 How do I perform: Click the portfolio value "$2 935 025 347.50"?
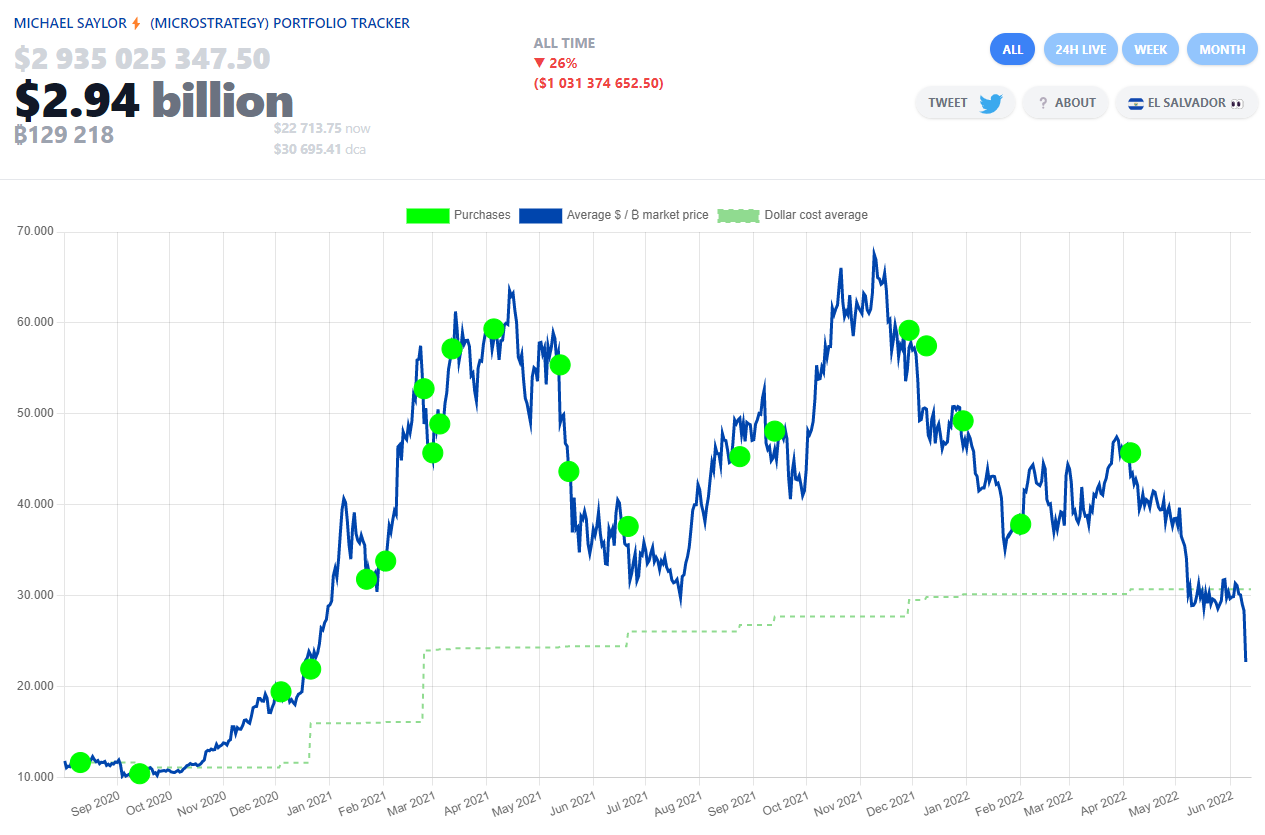point(142,59)
